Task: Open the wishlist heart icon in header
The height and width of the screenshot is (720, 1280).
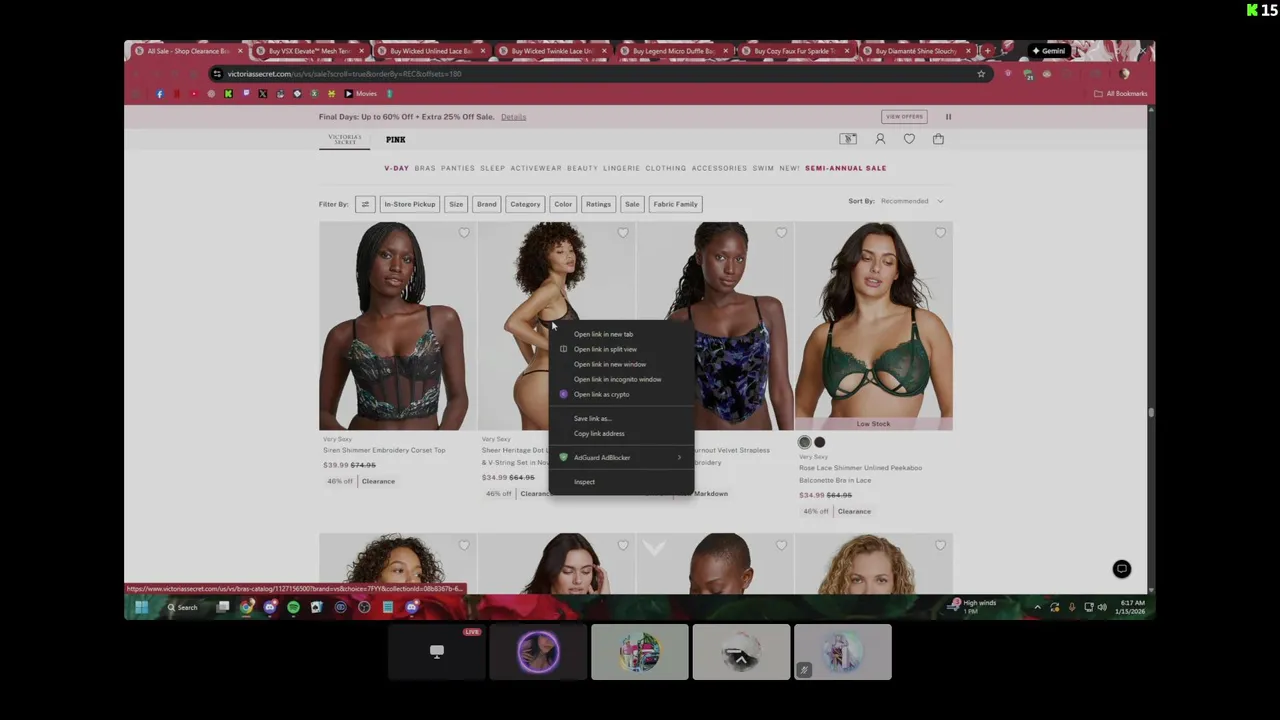Action: point(909,139)
